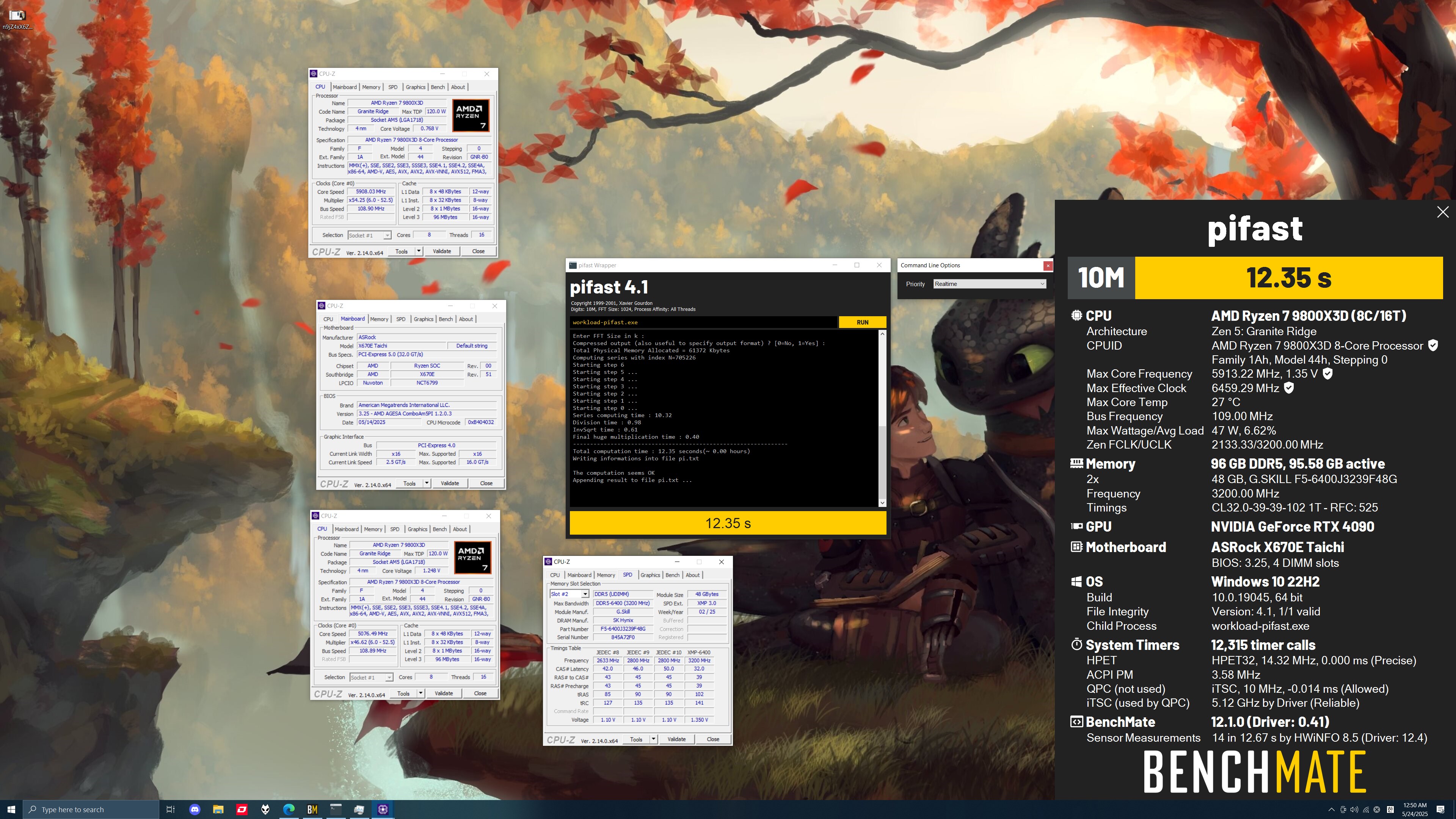Open the Wi-Fi network tray icon

1365,810
